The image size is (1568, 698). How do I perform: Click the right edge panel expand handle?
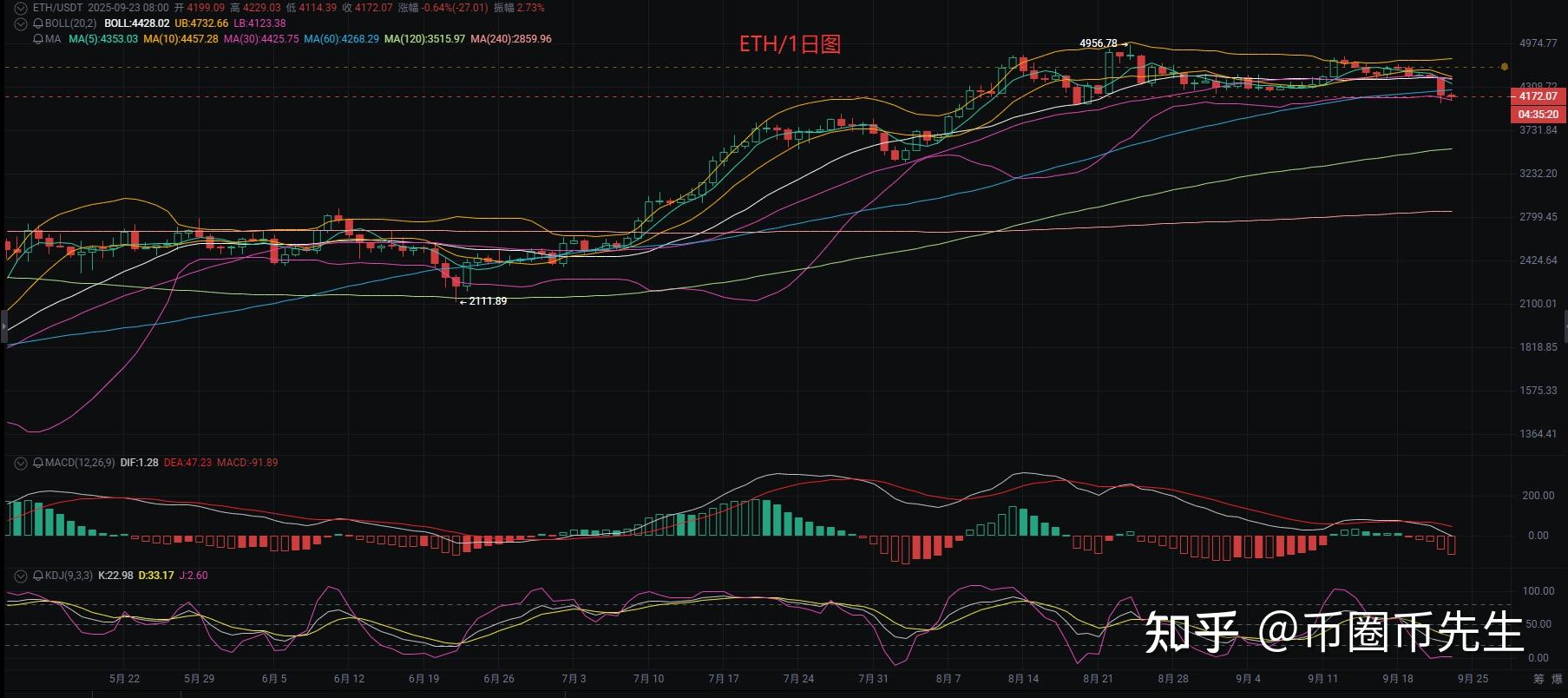(x=1565, y=328)
